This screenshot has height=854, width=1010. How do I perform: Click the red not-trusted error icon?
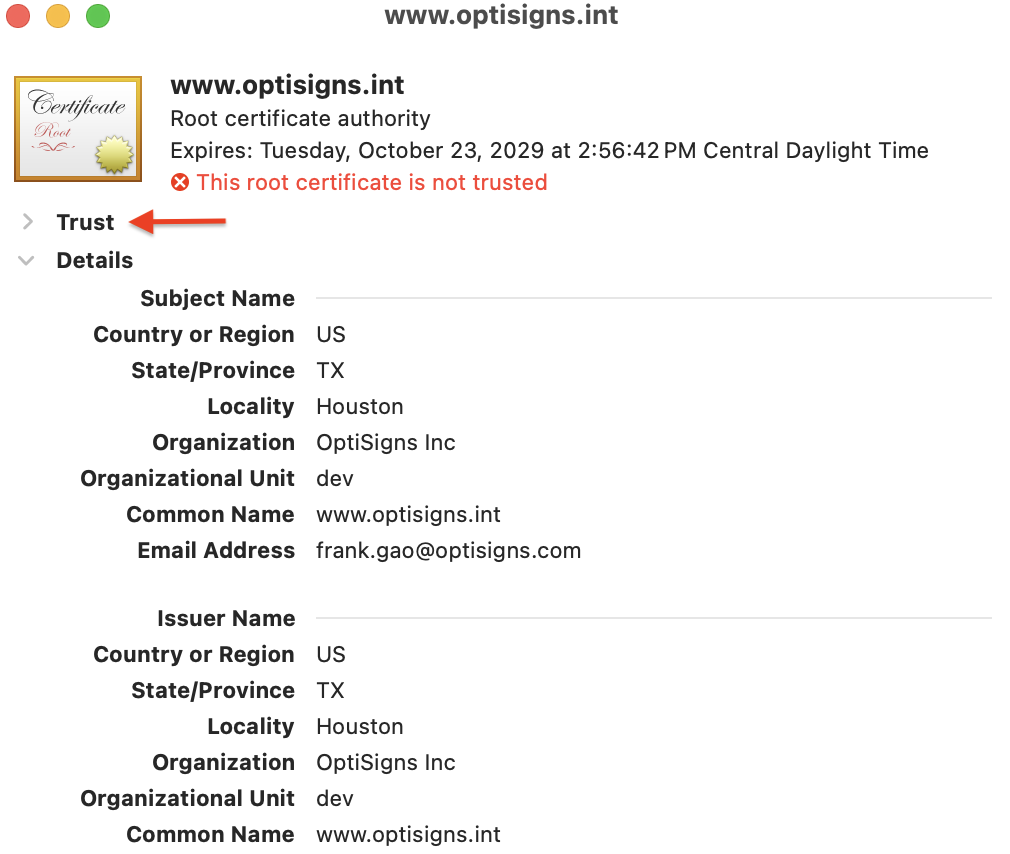click(x=180, y=183)
